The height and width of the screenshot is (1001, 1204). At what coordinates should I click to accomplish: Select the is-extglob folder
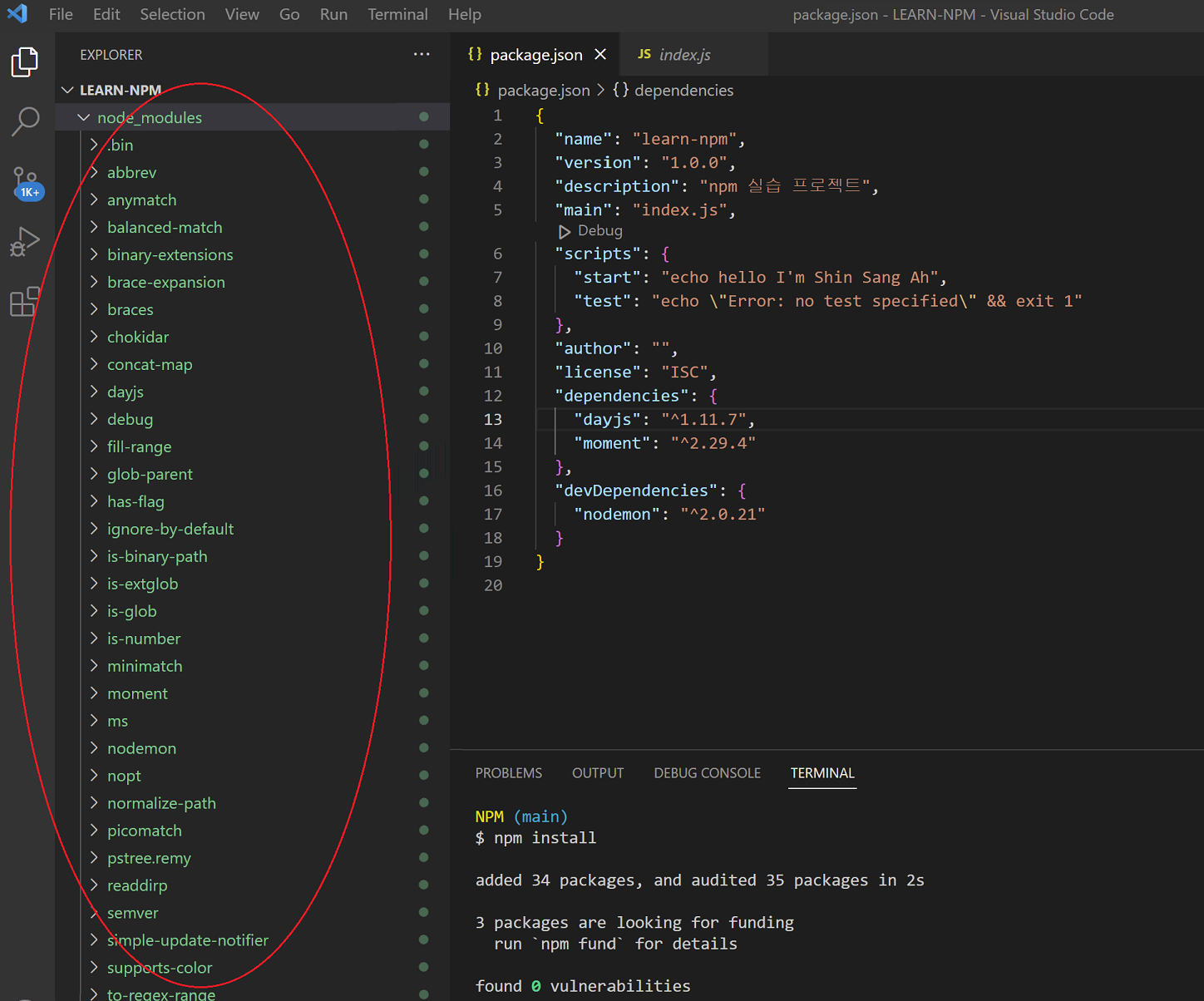point(252,584)
